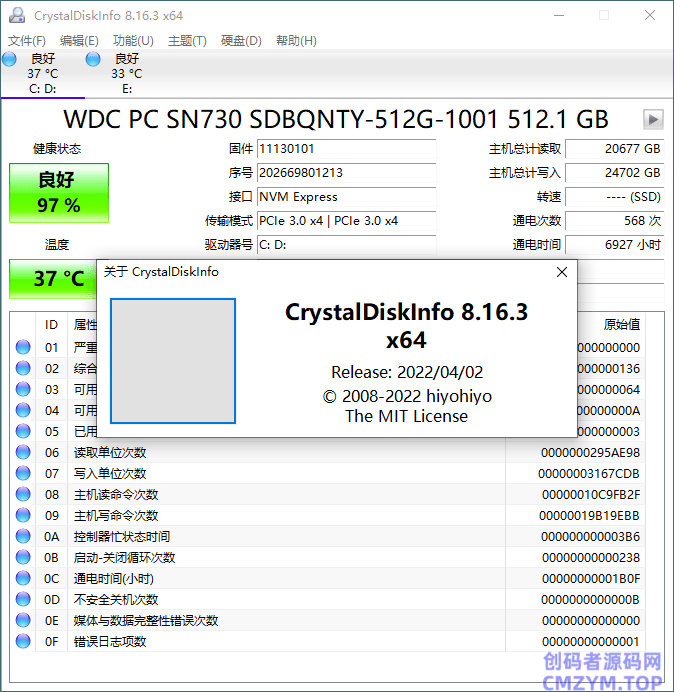Click the next disk arrow button
Image resolution: width=674 pixels, height=692 pixels.
(653, 119)
